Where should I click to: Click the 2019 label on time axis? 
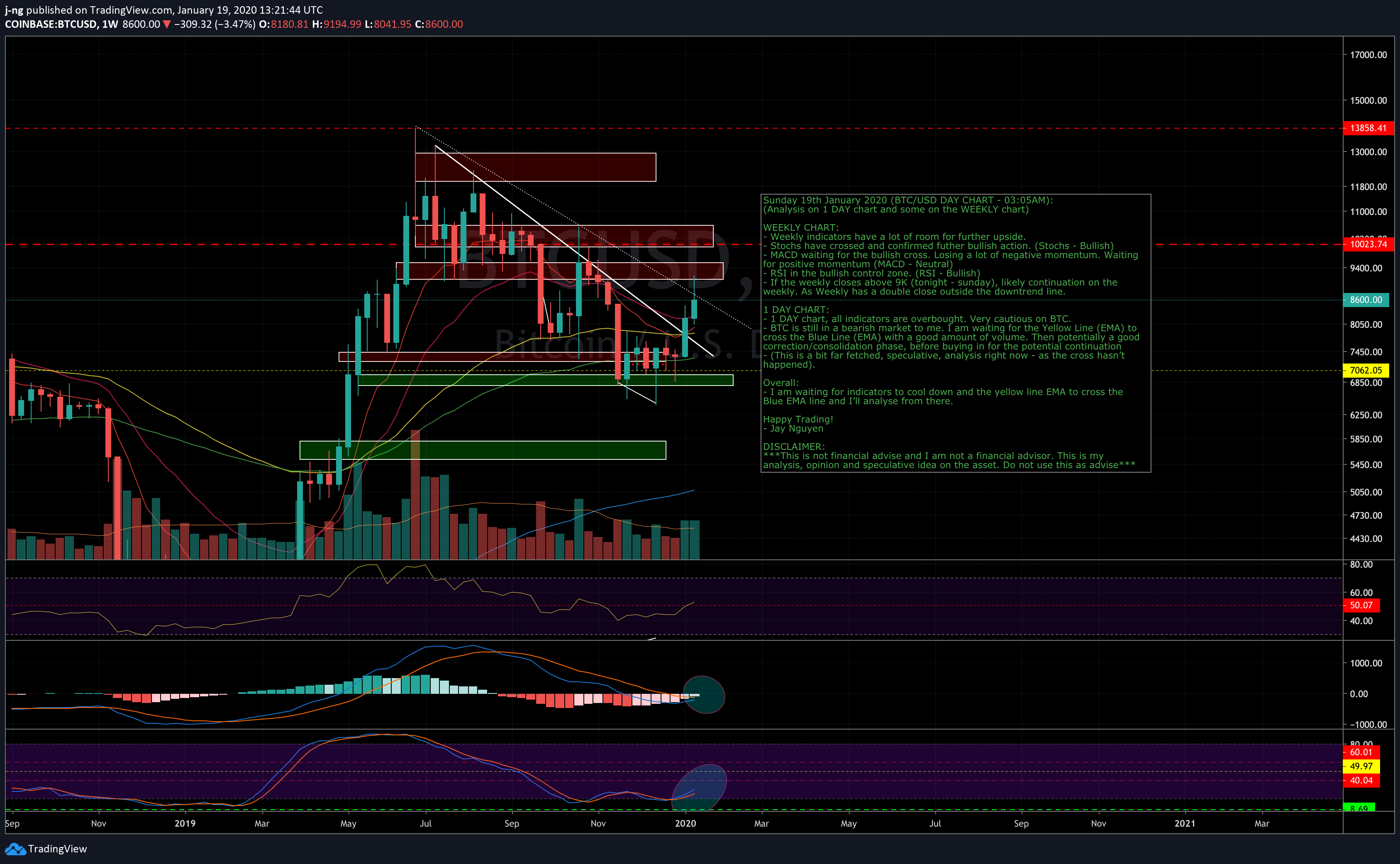[185, 823]
